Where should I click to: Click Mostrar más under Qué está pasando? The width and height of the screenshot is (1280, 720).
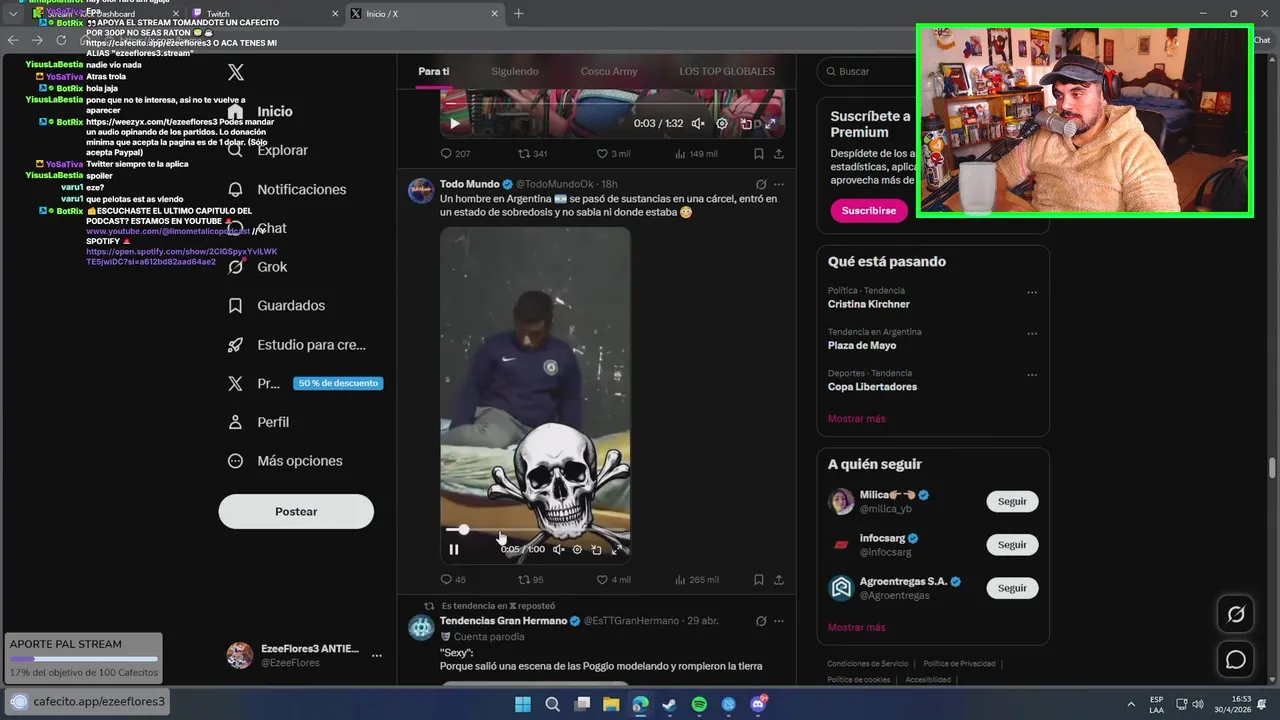pos(856,419)
